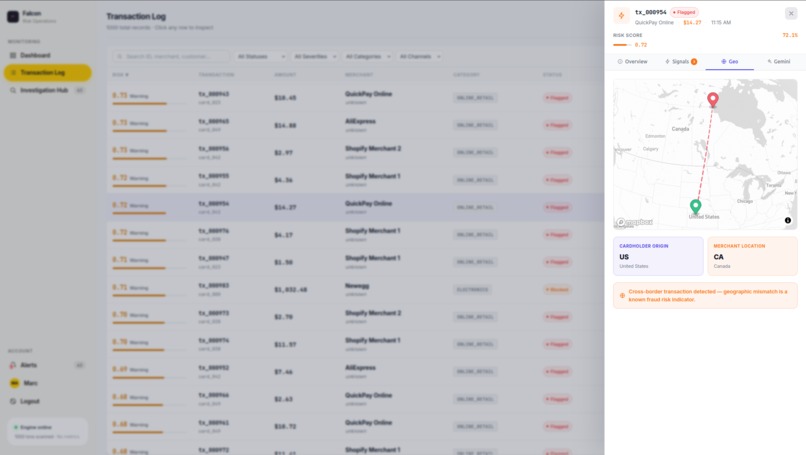The image size is (806, 455).
Task: Click the Flagged badge in detail panel header
Action: (x=684, y=12)
